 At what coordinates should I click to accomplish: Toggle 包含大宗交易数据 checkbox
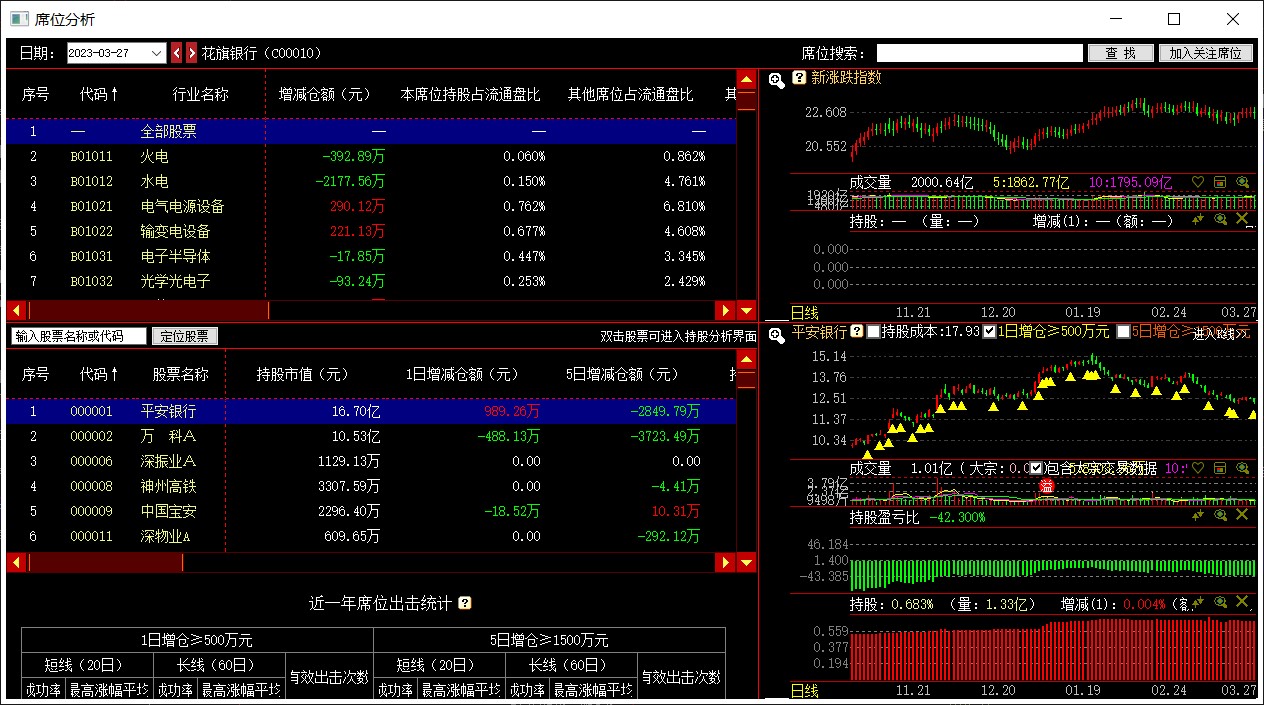1037,468
